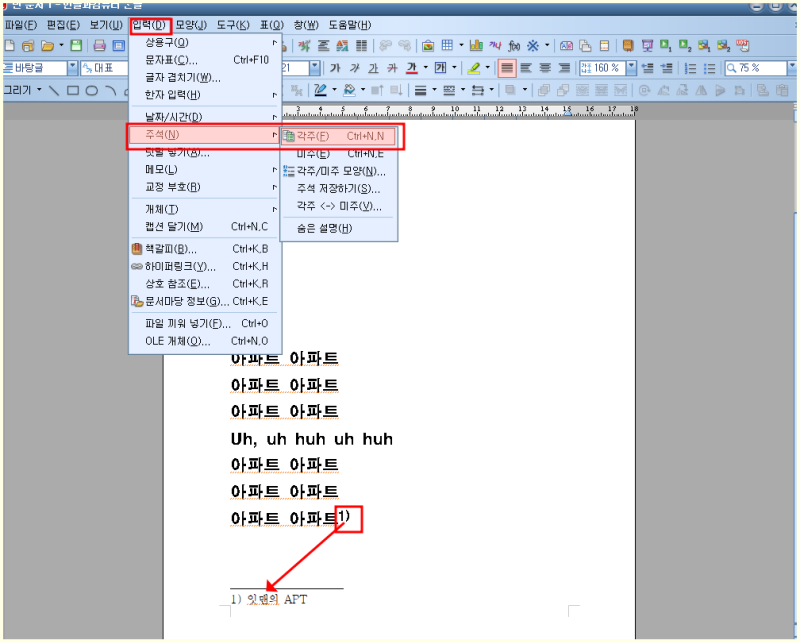The image size is (800, 644).
Task: Open the 160 % line spacing dropdown
Action: 632,68
